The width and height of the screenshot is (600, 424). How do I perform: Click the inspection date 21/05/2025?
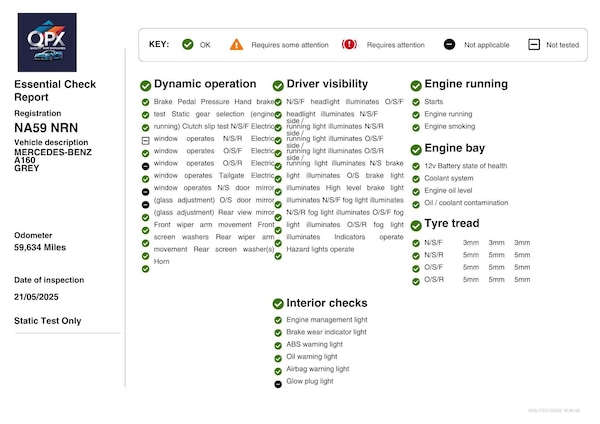(38, 297)
